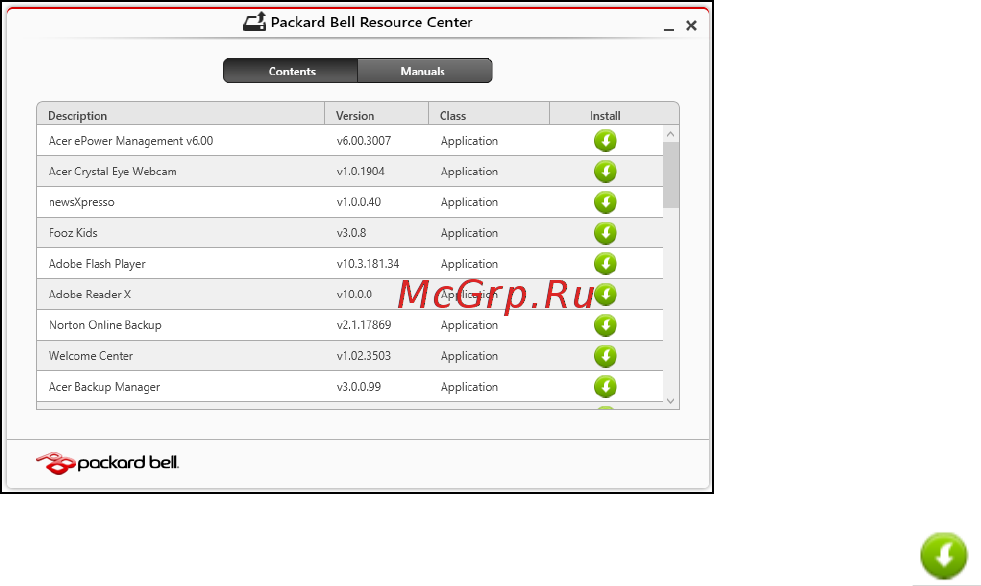Click version 'v3.0.0.99' cell
The height and width of the screenshot is (586, 981).
(x=358, y=387)
